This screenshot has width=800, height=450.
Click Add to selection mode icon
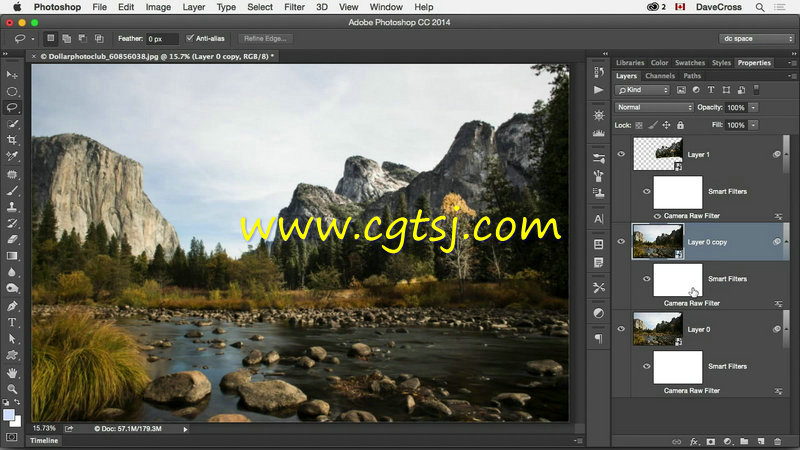tap(67, 38)
